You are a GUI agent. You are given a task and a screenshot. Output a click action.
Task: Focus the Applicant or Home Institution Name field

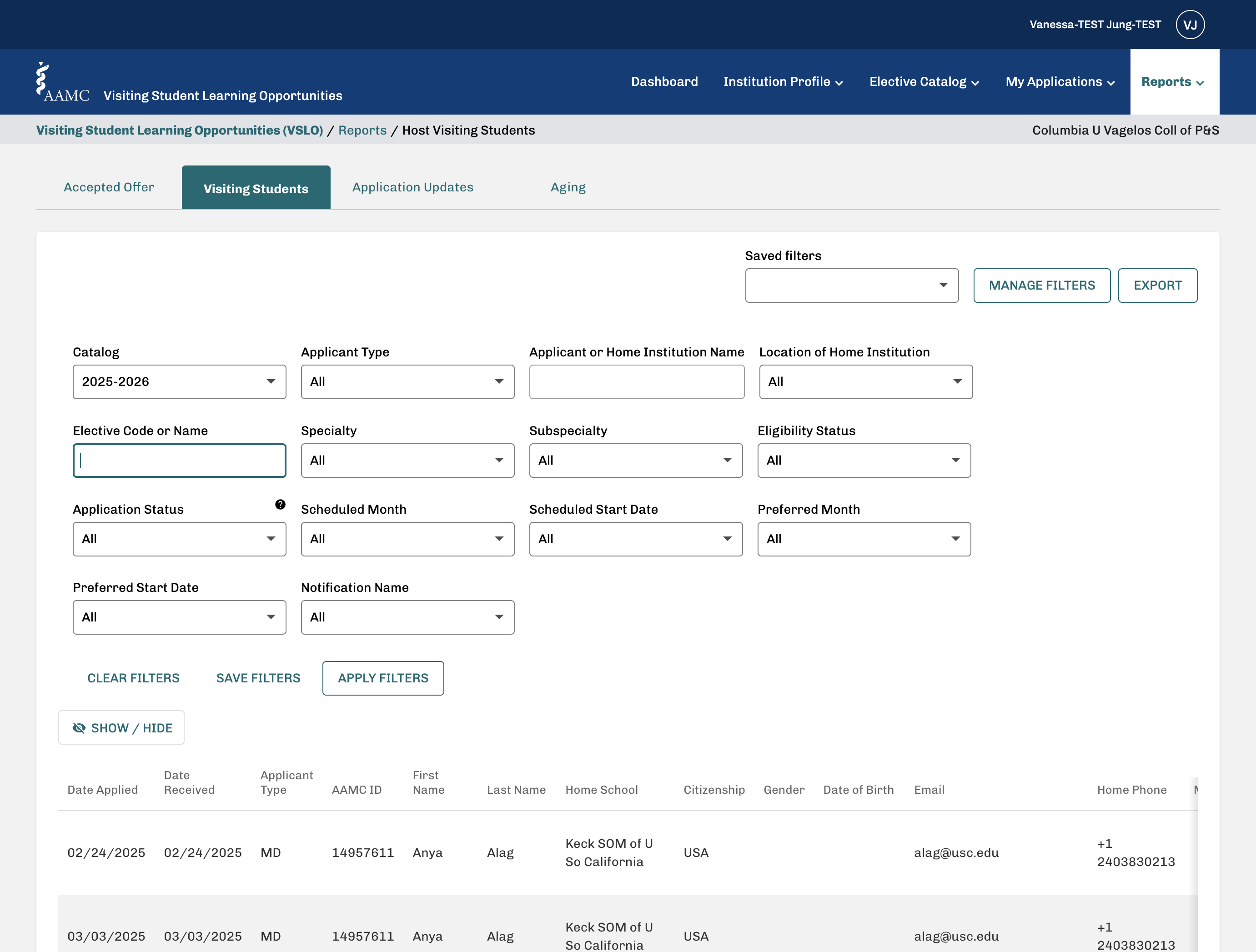(x=637, y=381)
